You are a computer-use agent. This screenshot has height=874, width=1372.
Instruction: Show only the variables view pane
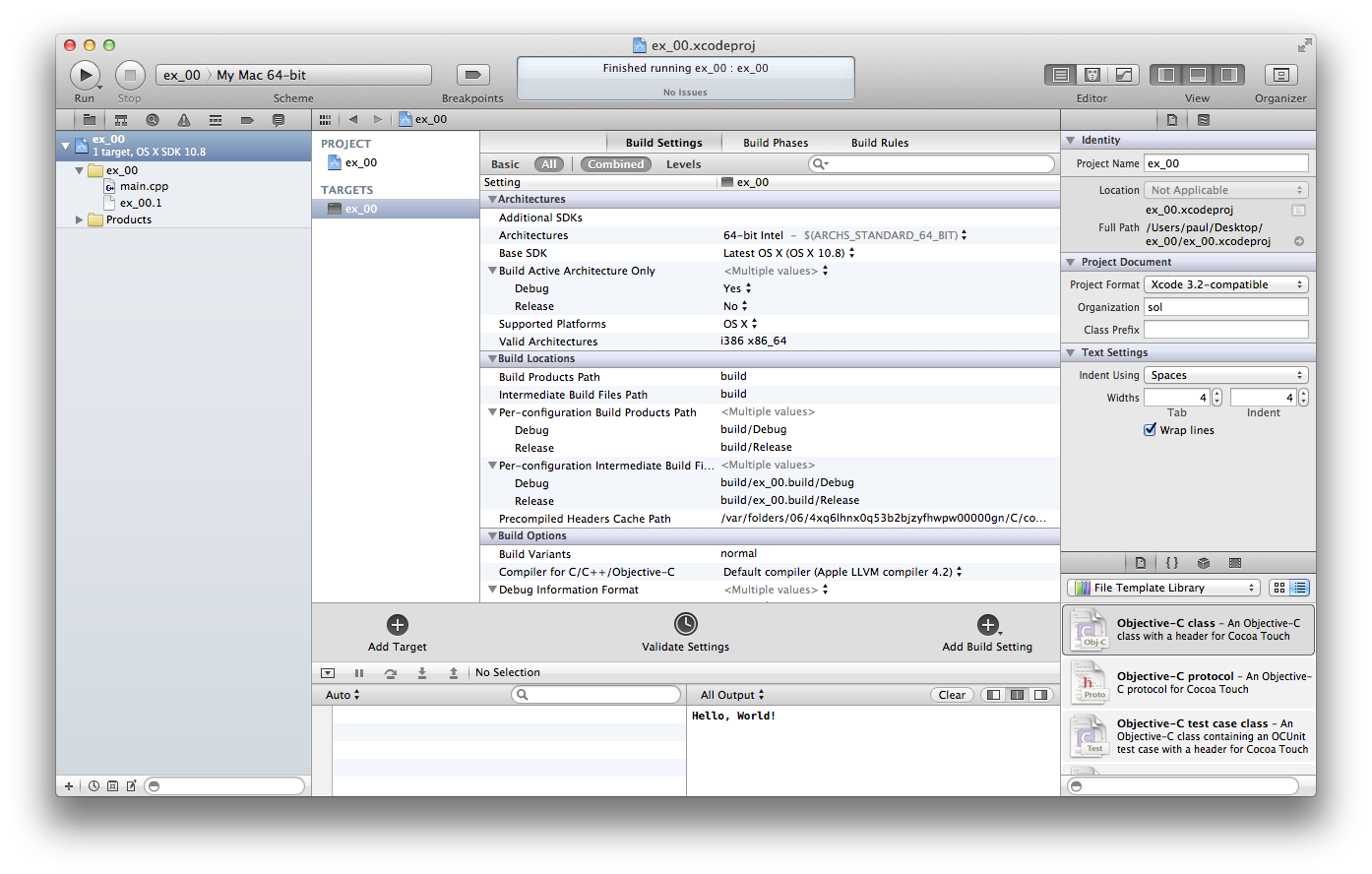point(993,695)
